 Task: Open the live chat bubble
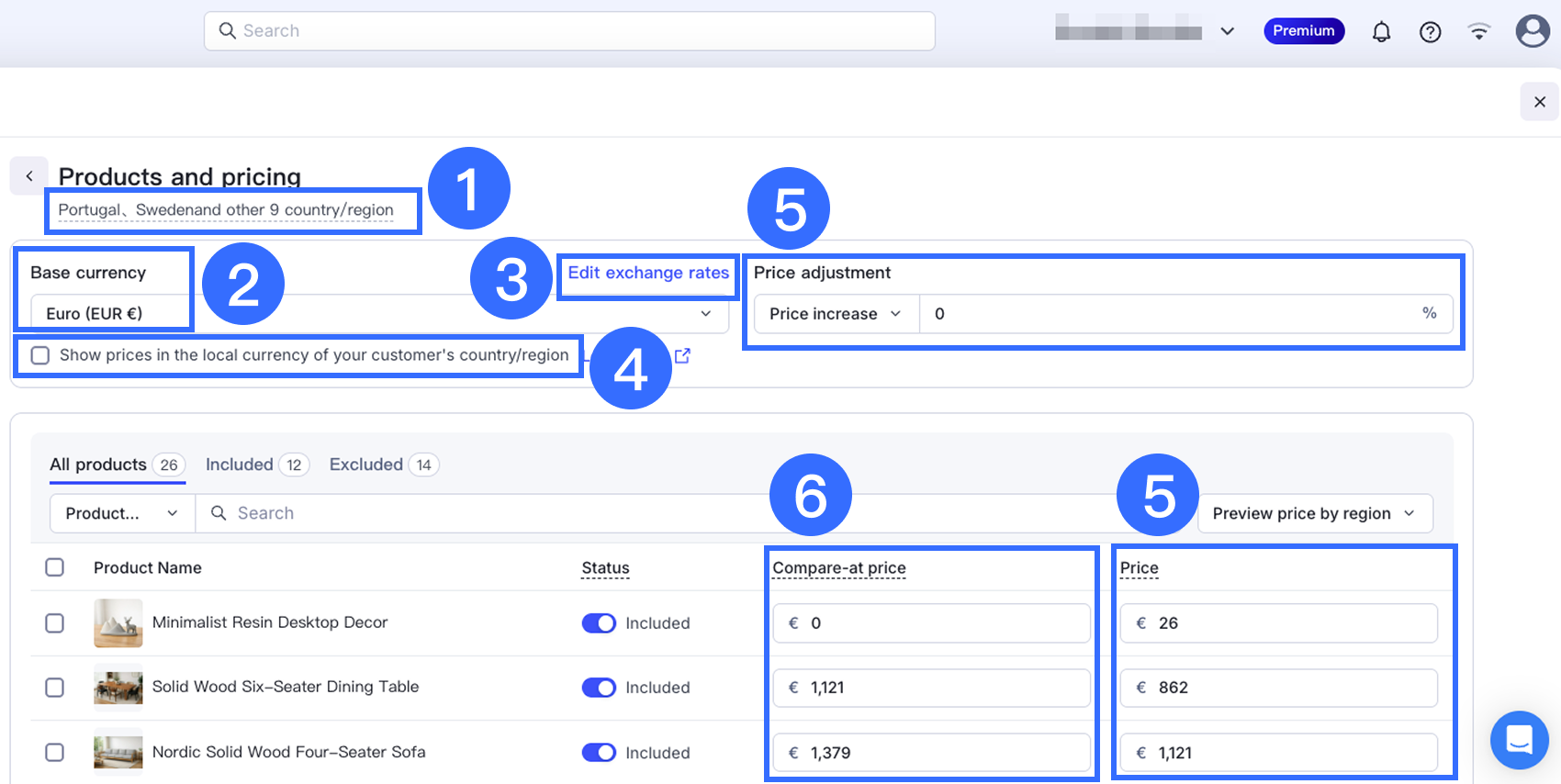[x=1519, y=739]
